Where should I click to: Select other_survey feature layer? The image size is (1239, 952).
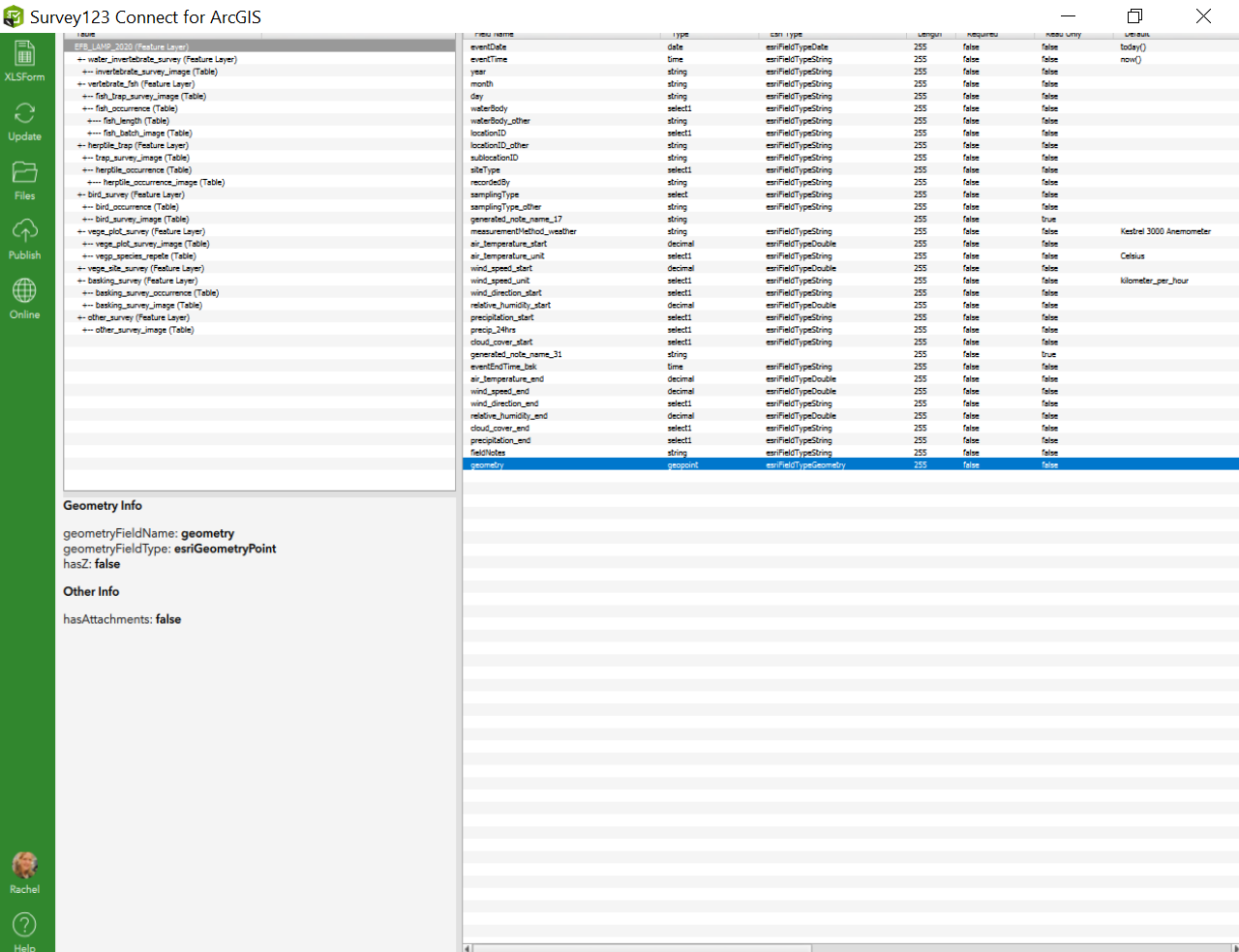pyautogui.click(x=138, y=317)
